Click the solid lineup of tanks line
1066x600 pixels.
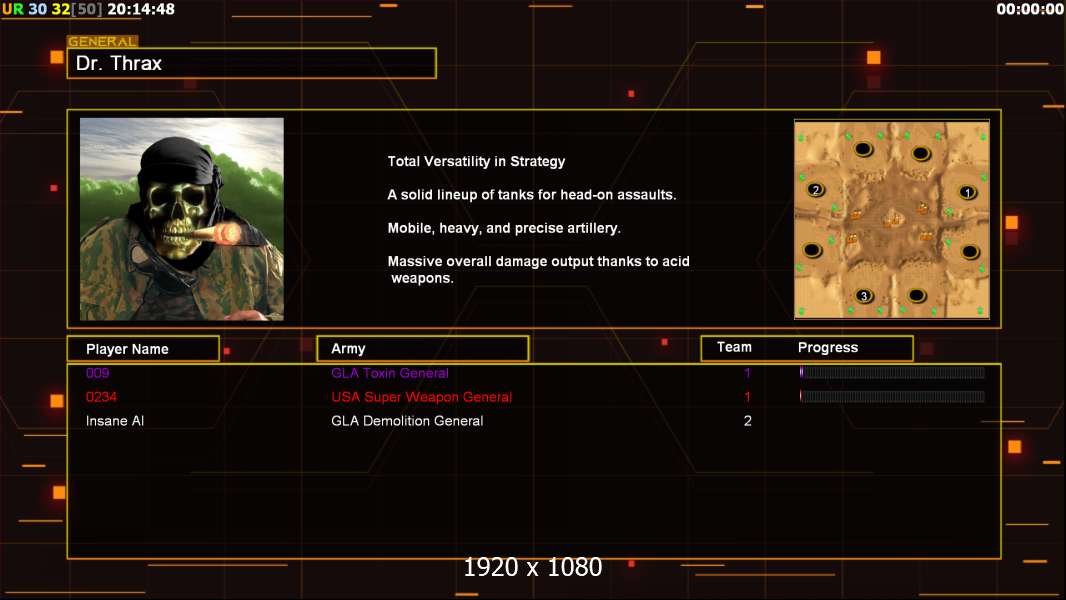tap(532, 194)
